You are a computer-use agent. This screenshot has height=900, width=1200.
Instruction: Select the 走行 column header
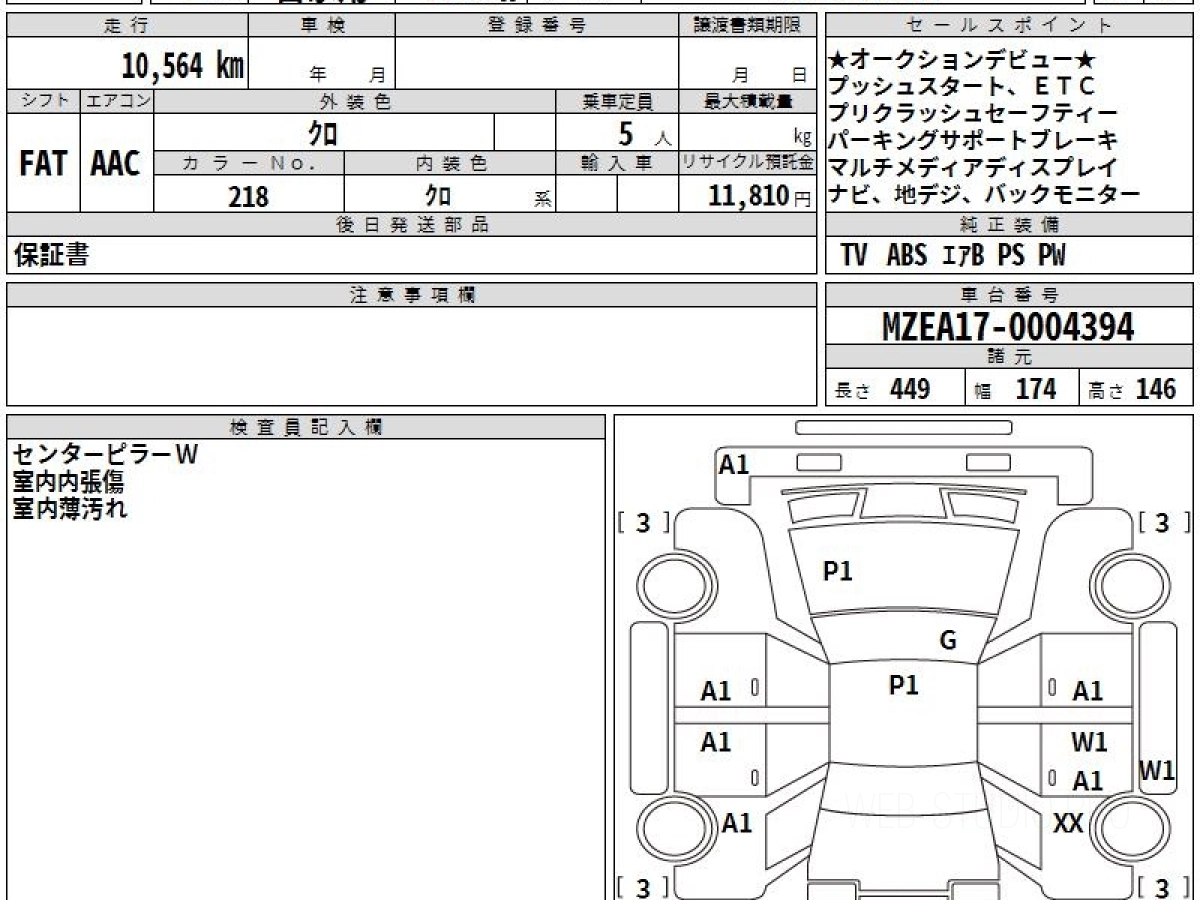126,26
